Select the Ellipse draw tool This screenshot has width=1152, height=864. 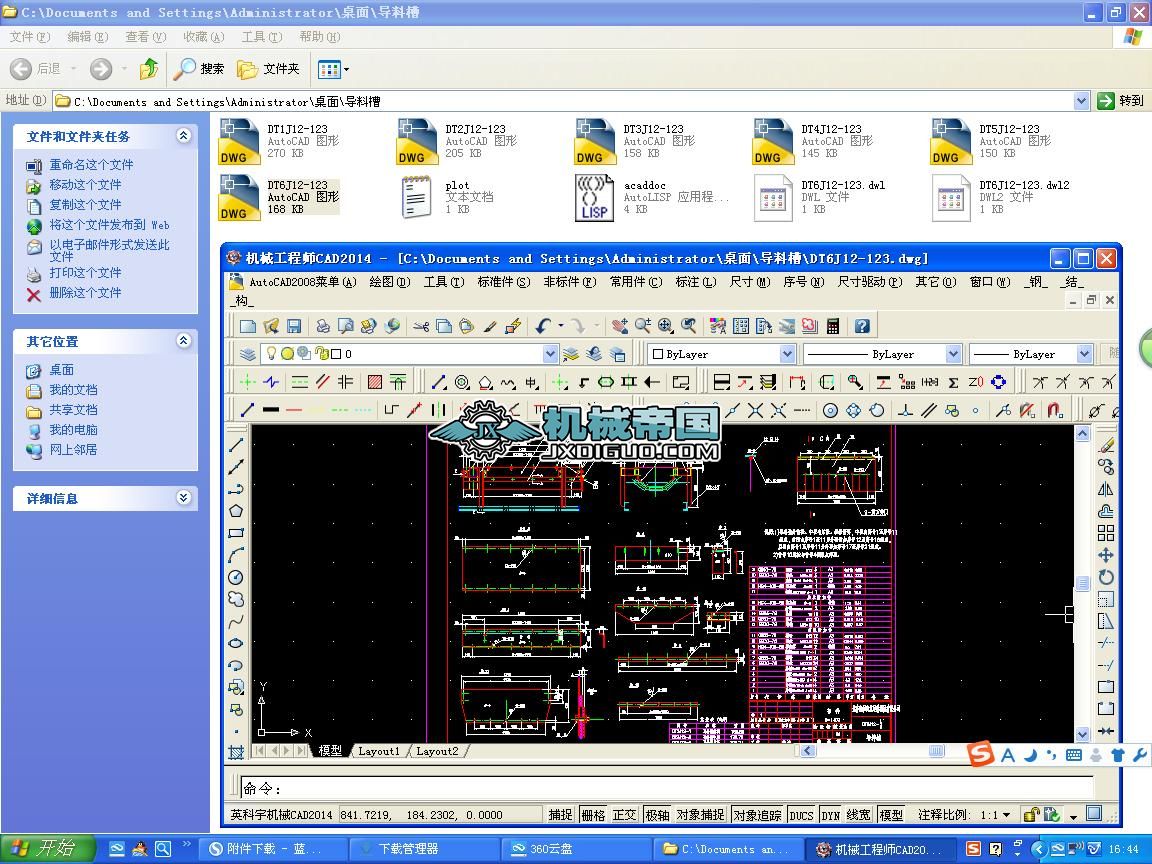pos(236,644)
